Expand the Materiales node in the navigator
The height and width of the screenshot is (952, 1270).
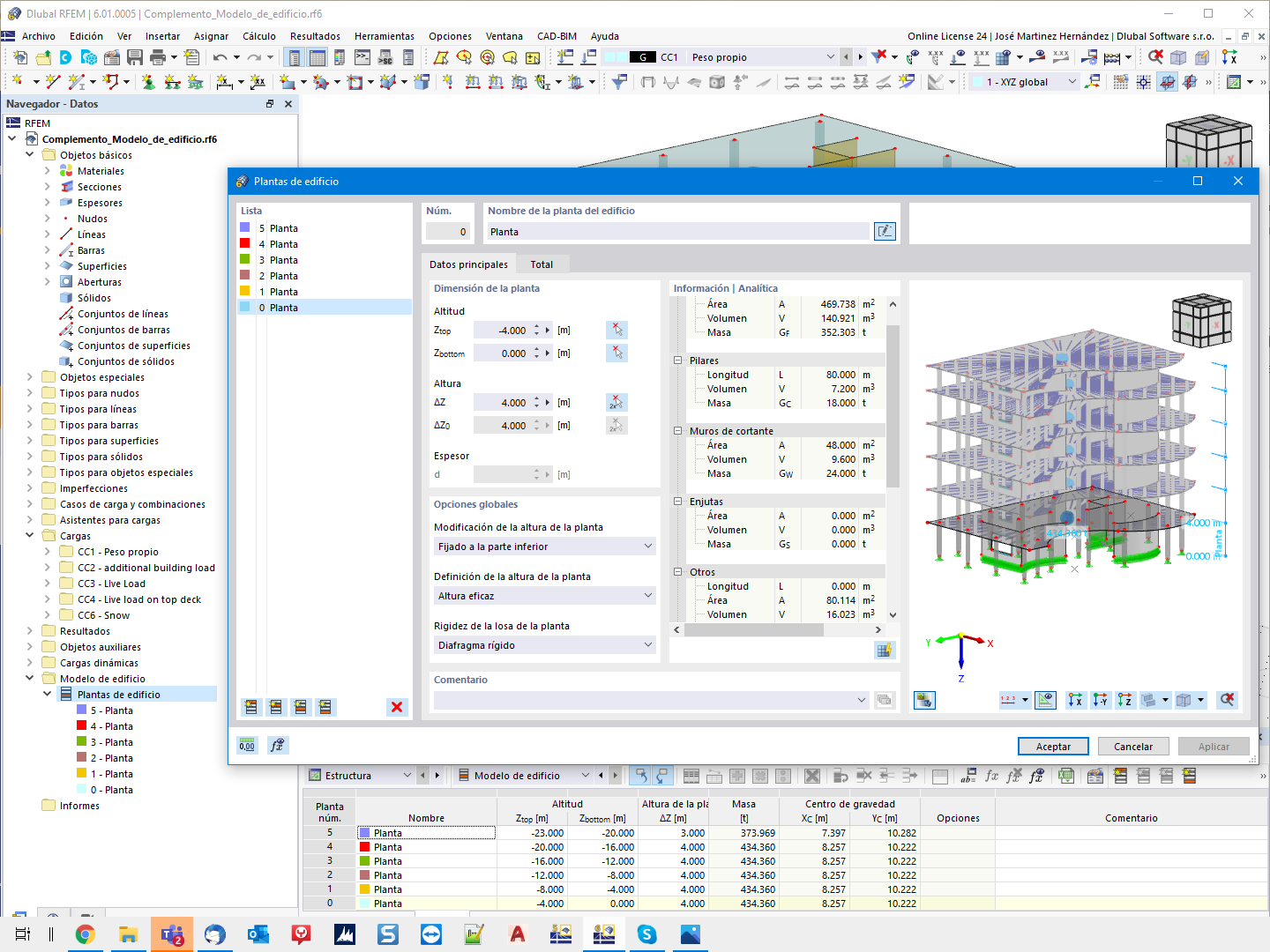[x=48, y=171]
